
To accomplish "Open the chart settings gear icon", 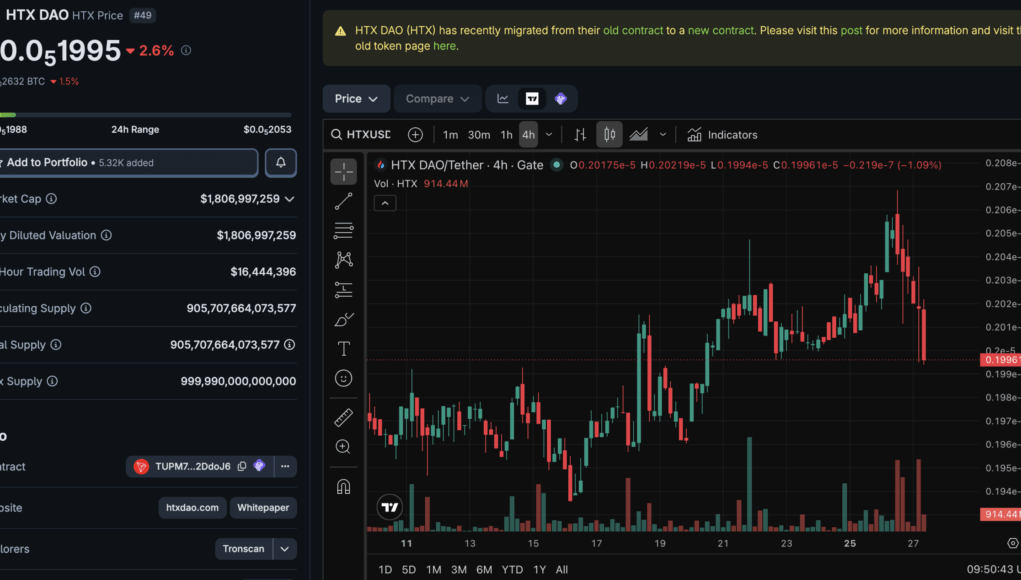I will (x=1013, y=543).
